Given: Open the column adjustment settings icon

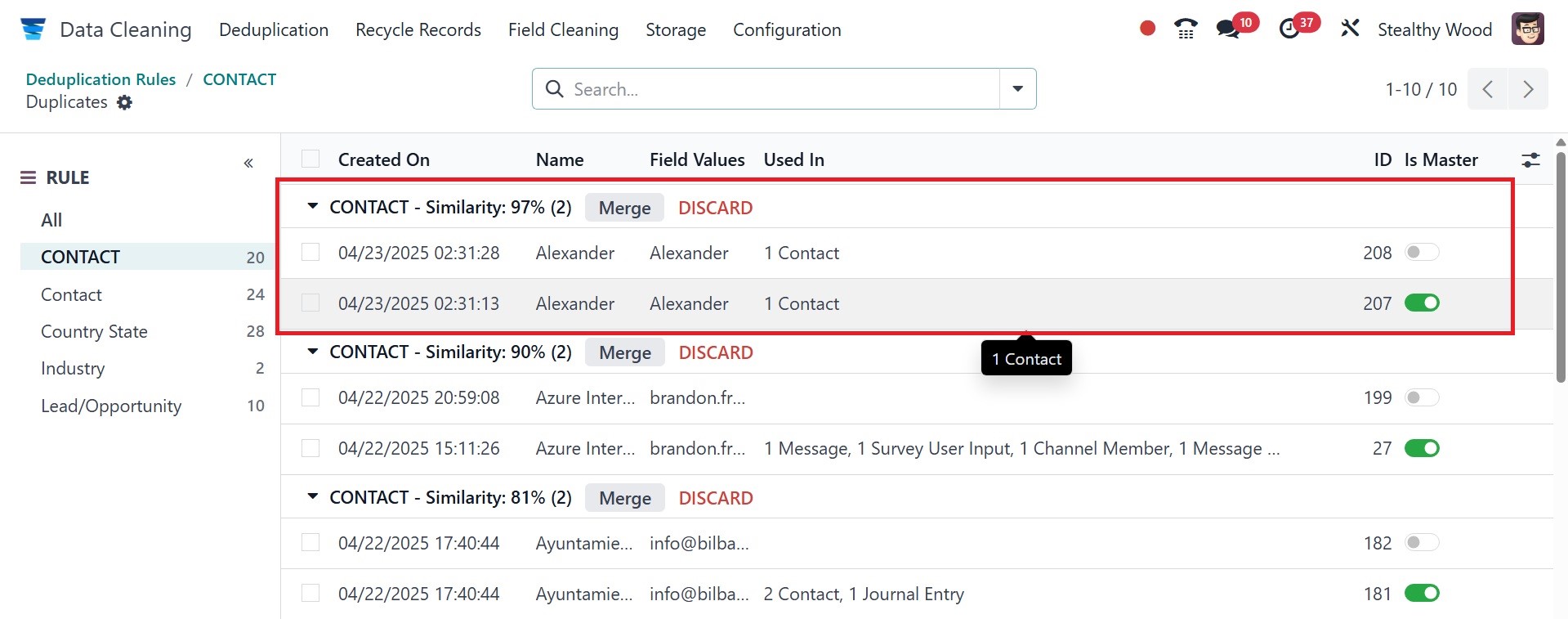Looking at the screenshot, I should [1530, 160].
